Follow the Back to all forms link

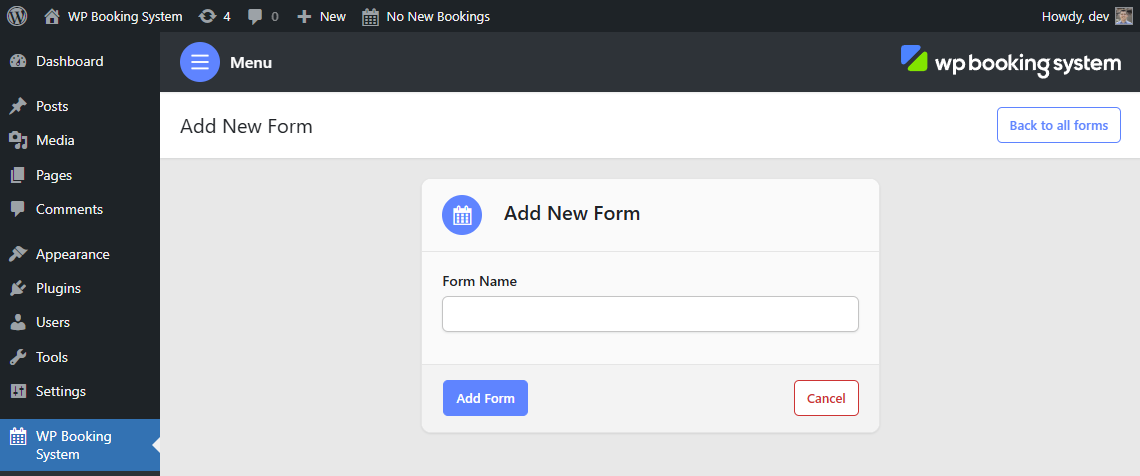coord(1059,126)
